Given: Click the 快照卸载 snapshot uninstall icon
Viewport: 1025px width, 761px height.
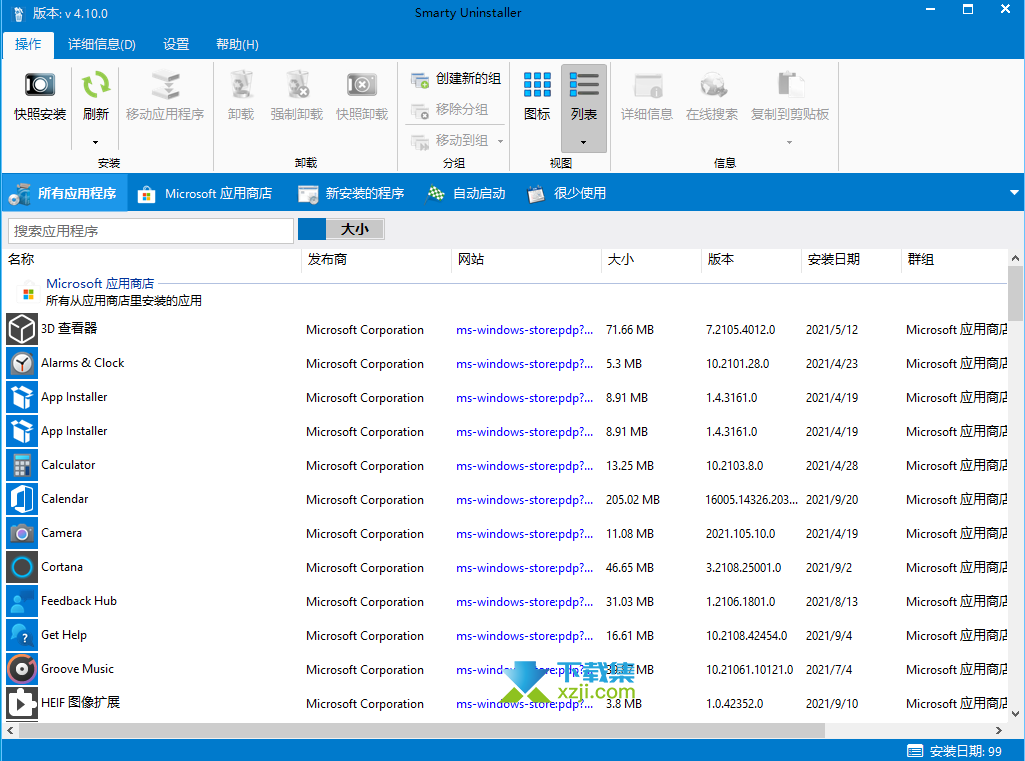Looking at the screenshot, I should [x=361, y=85].
